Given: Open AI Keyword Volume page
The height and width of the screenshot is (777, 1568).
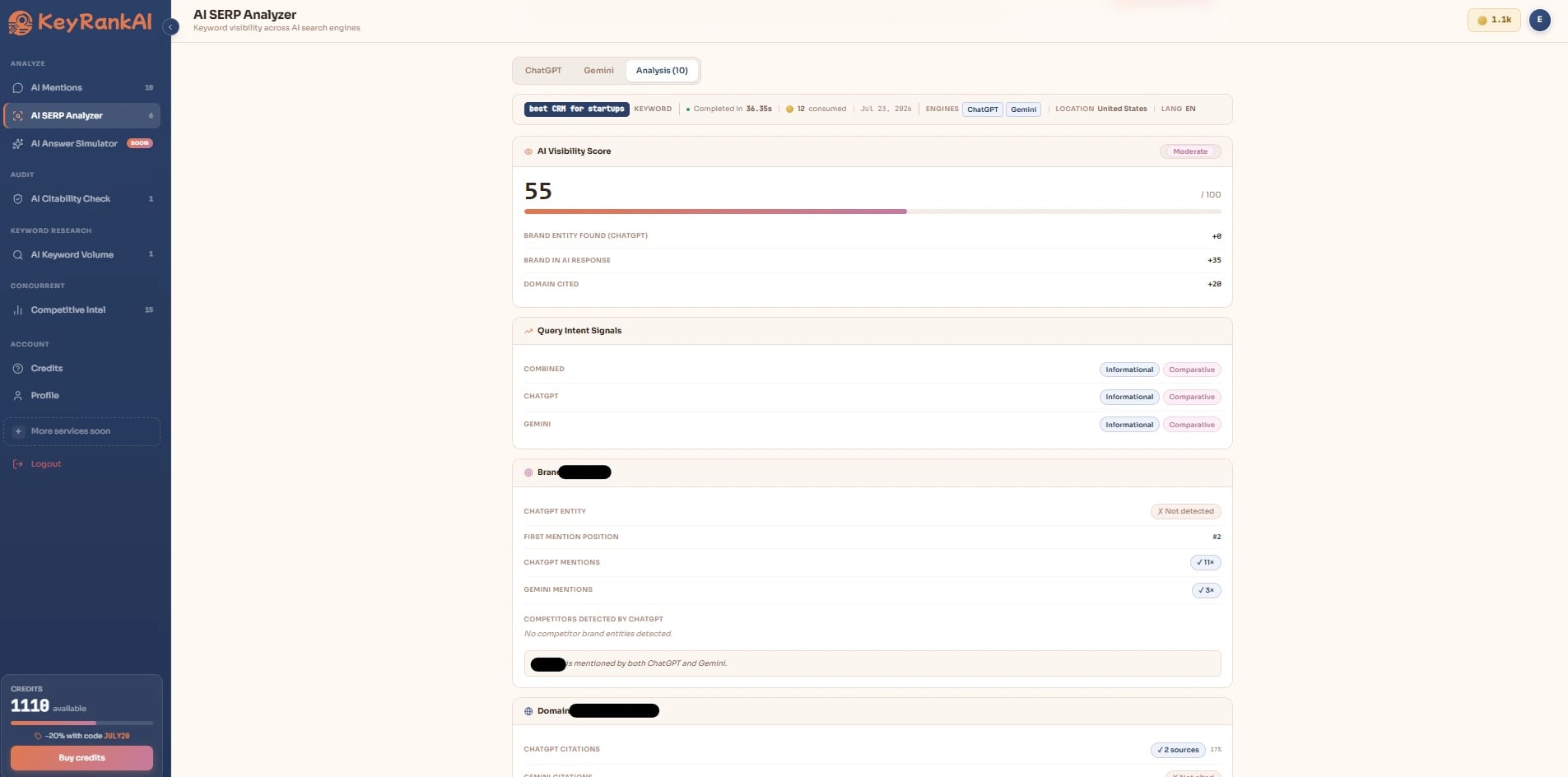Looking at the screenshot, I should point(81,255).
